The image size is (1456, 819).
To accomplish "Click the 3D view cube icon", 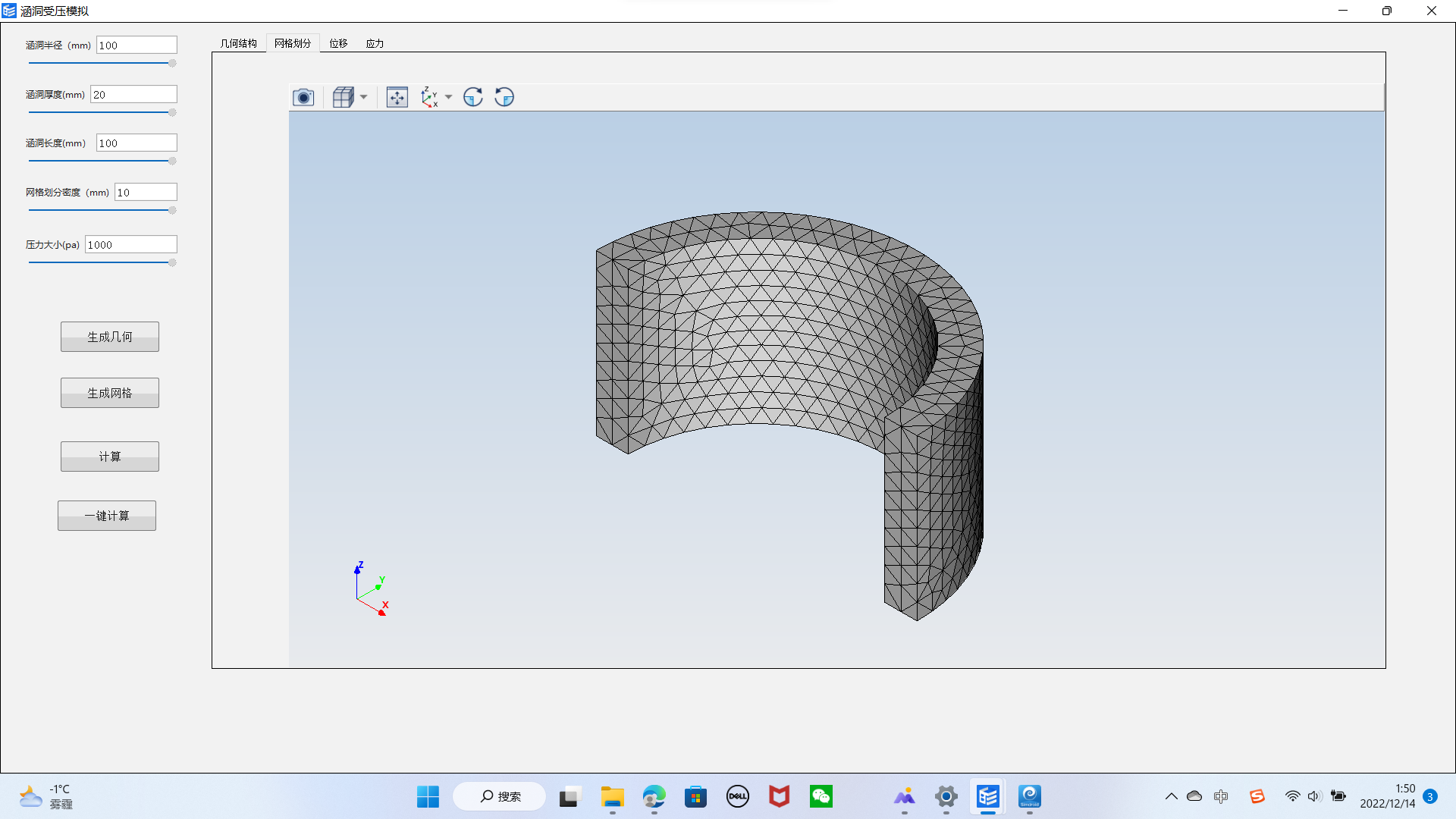I will coord(344,97).
